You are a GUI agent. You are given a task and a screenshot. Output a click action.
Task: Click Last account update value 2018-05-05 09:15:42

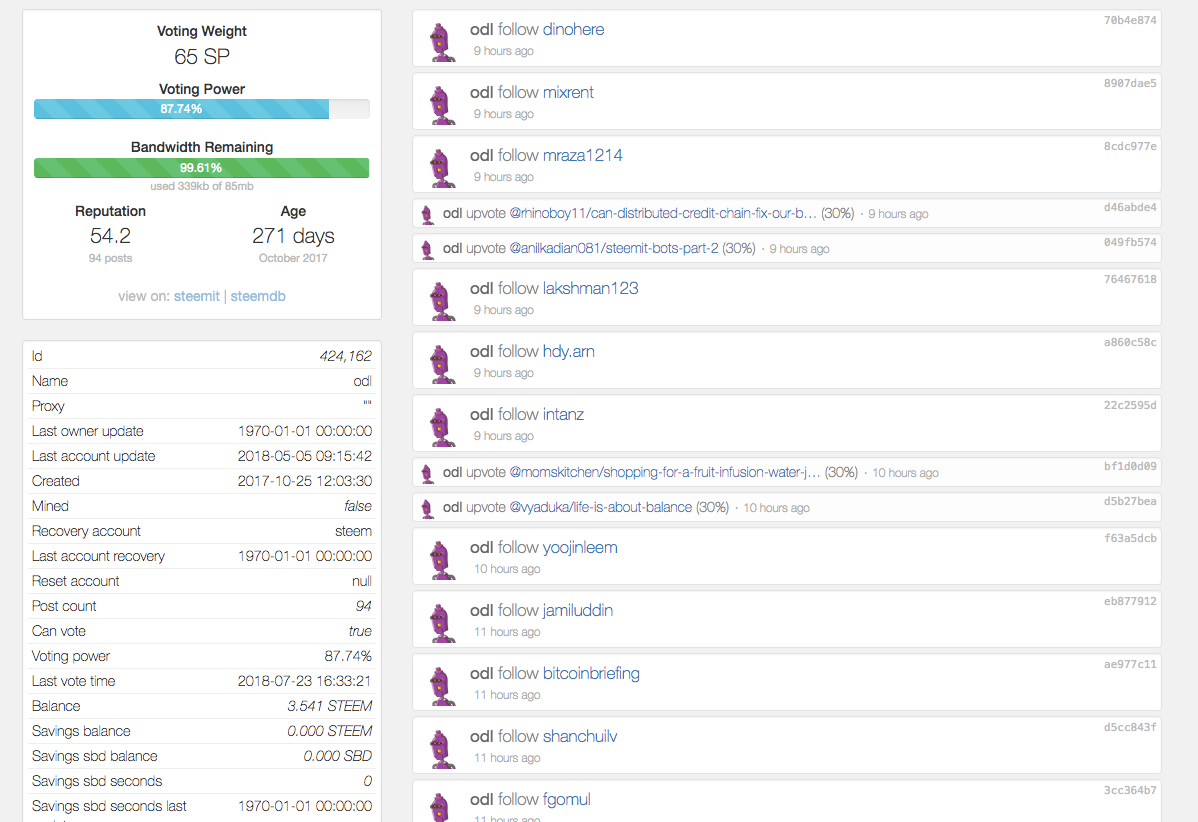(x=305, y=456)
